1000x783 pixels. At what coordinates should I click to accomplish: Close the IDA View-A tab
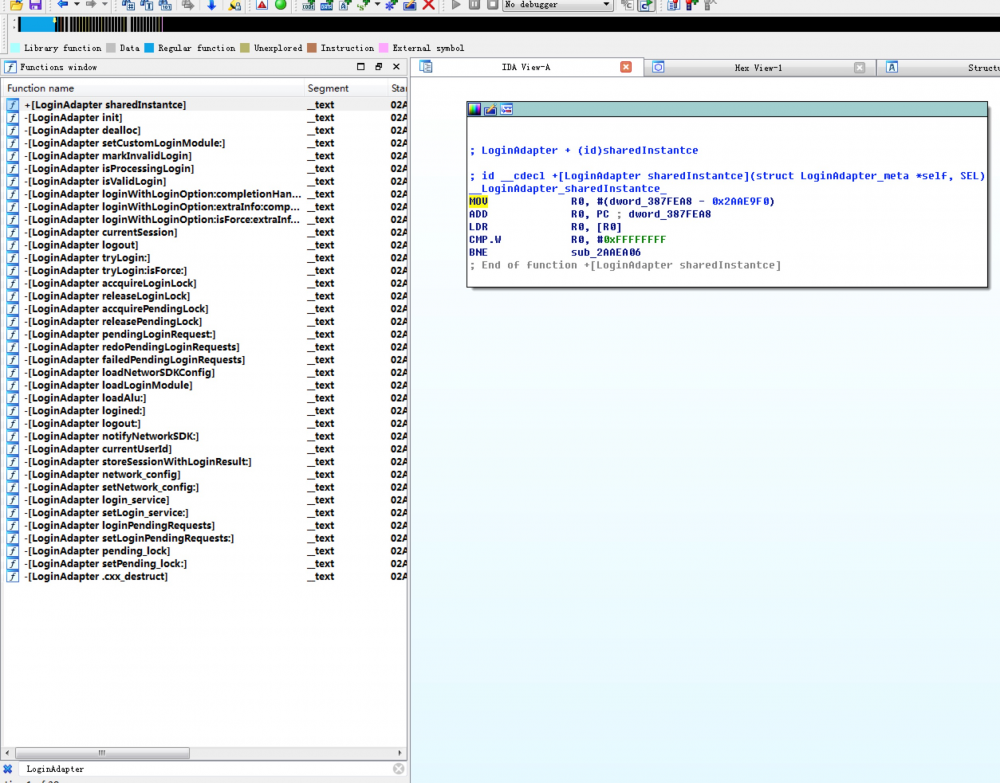pyautogui.click(x=626, y=68)
